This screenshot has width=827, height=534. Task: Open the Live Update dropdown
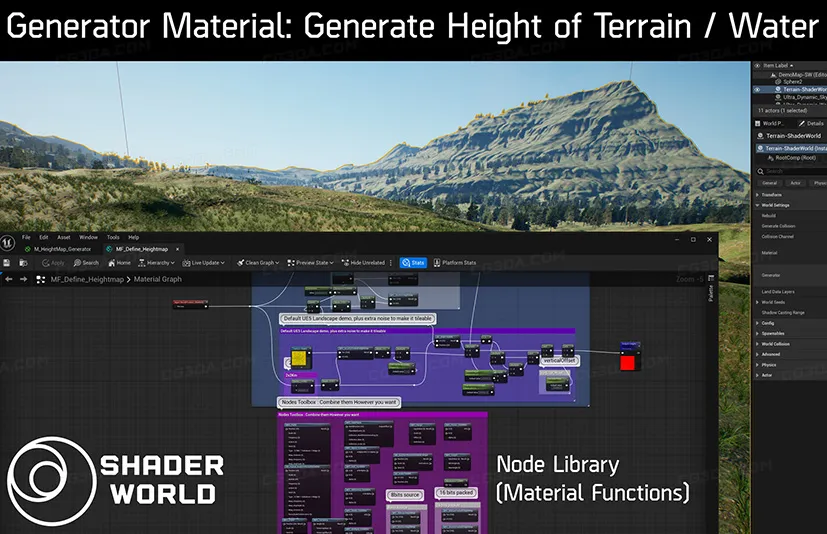(x=204, y=263)
